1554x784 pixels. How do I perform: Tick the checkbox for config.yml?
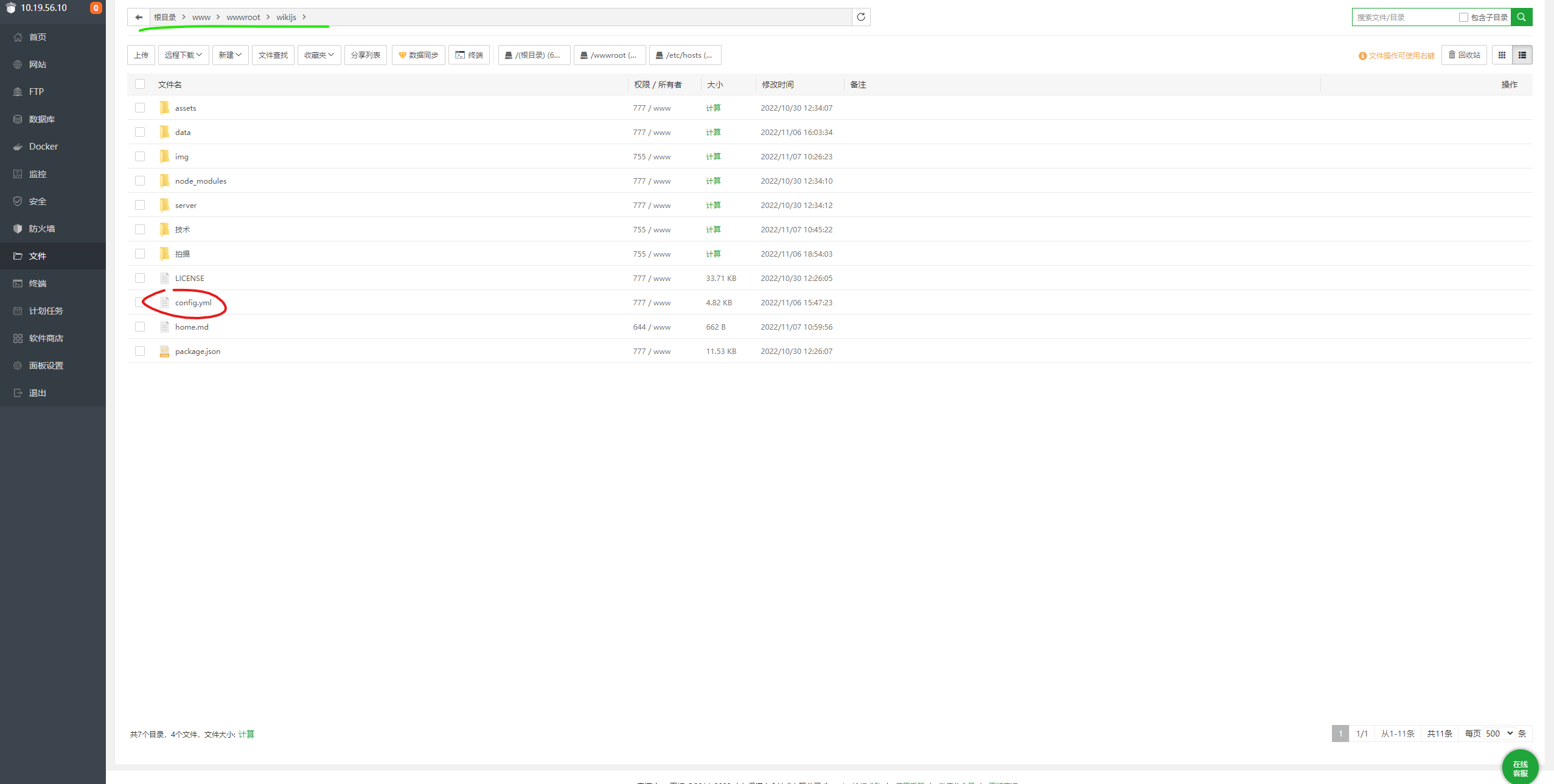140,302
